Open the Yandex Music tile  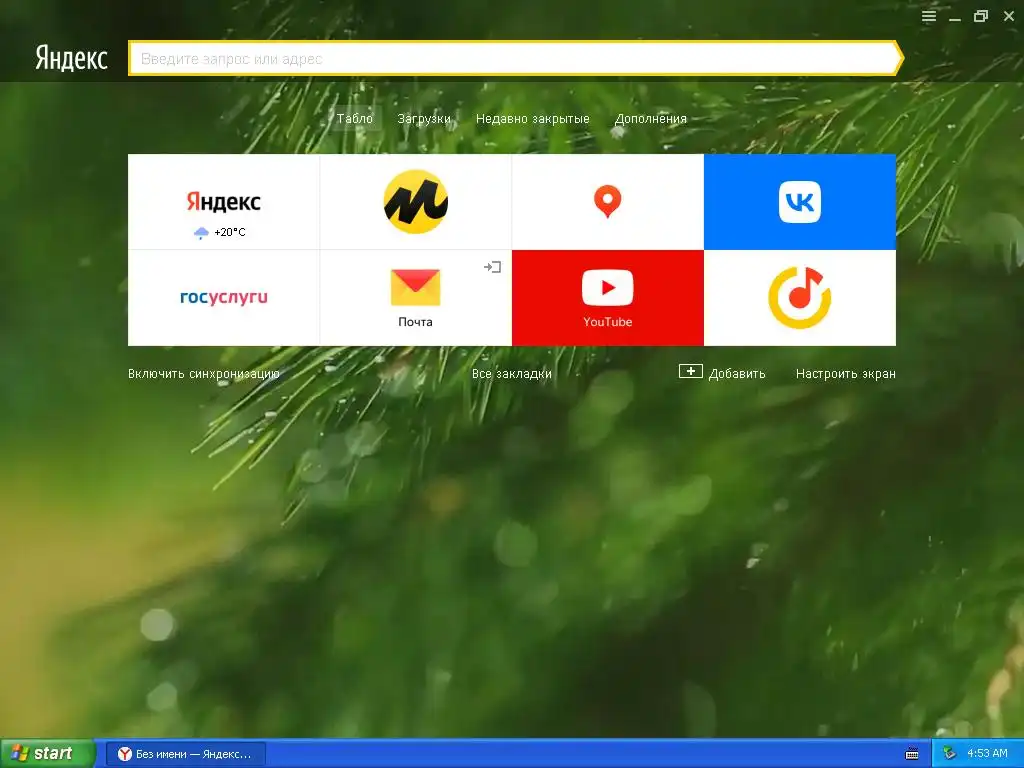tap(800, 298)
